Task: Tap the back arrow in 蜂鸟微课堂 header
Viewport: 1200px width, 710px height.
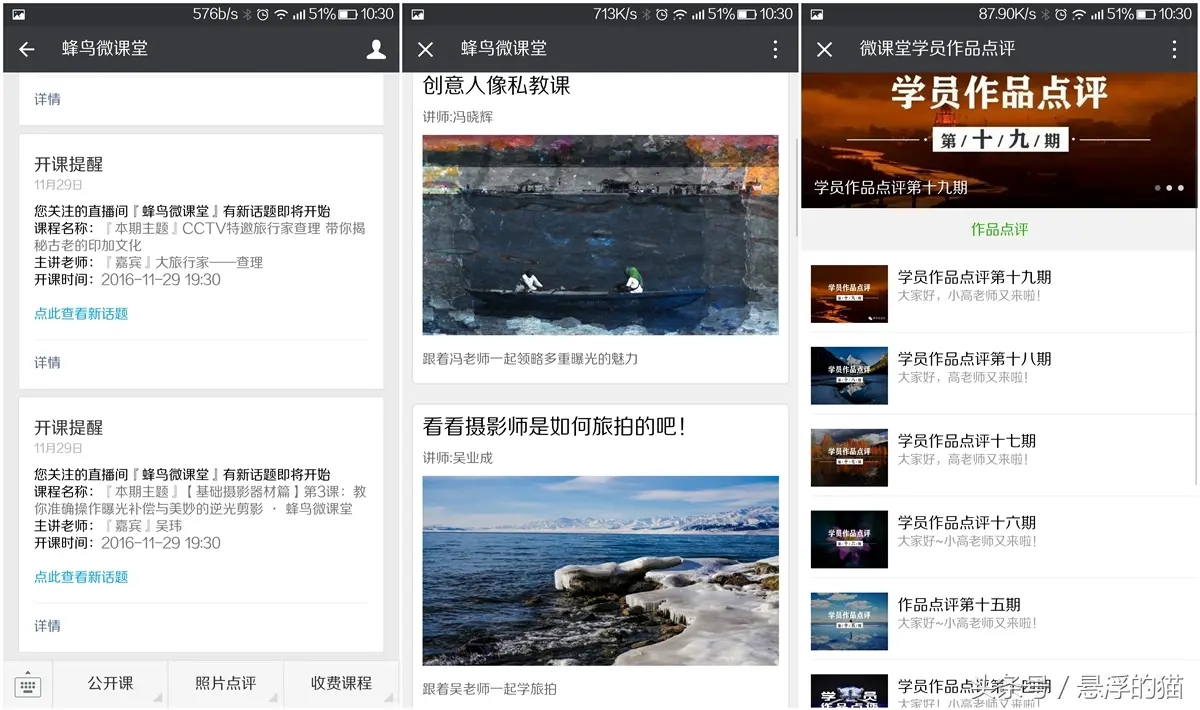Action: 25,48
